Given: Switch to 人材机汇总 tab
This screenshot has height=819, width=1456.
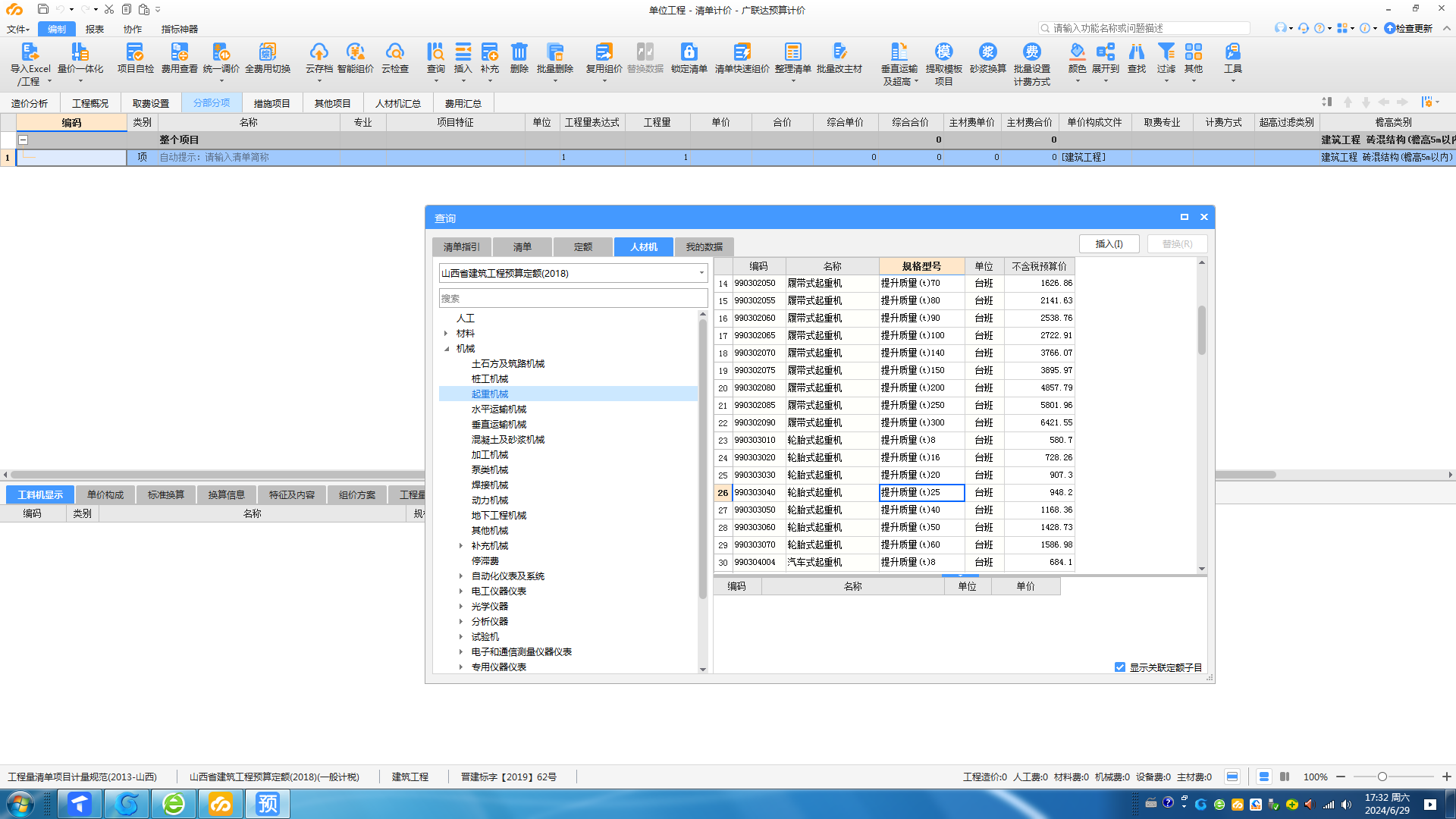Looking at the screenshot, I should click(x=397, y=103).
